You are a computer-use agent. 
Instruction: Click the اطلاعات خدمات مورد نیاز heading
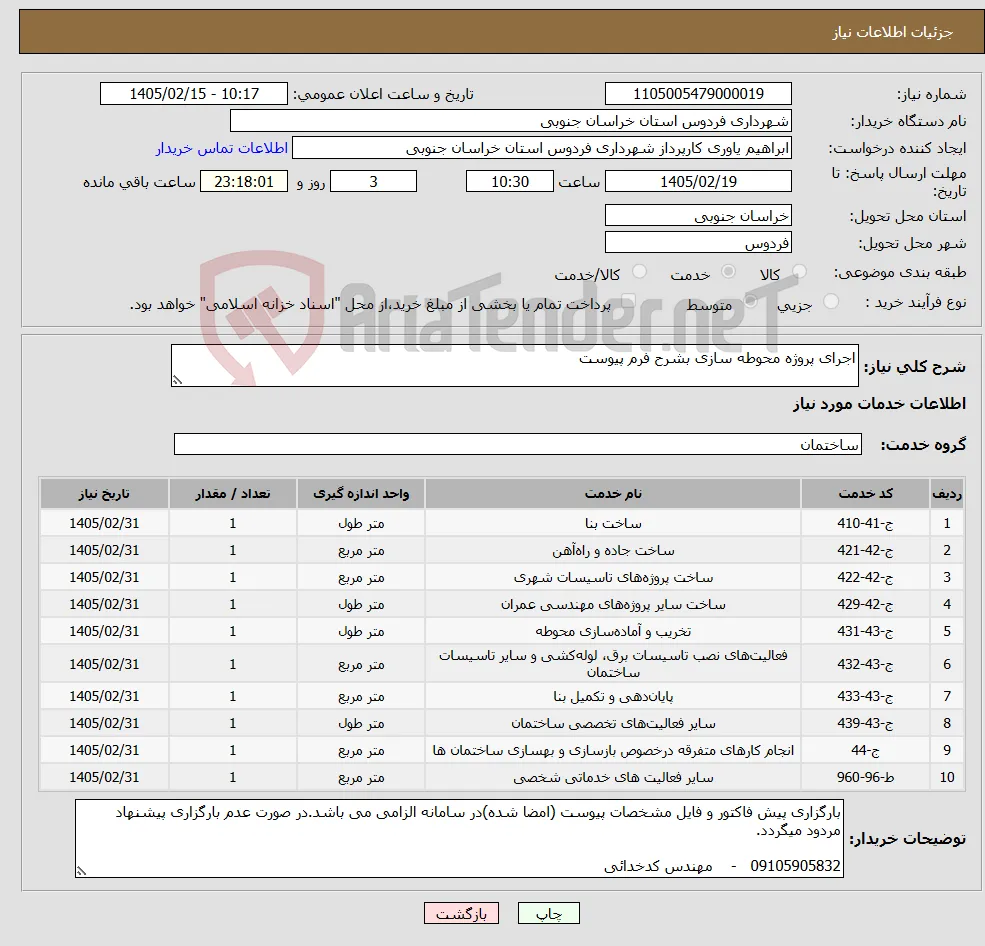(879, 404)
